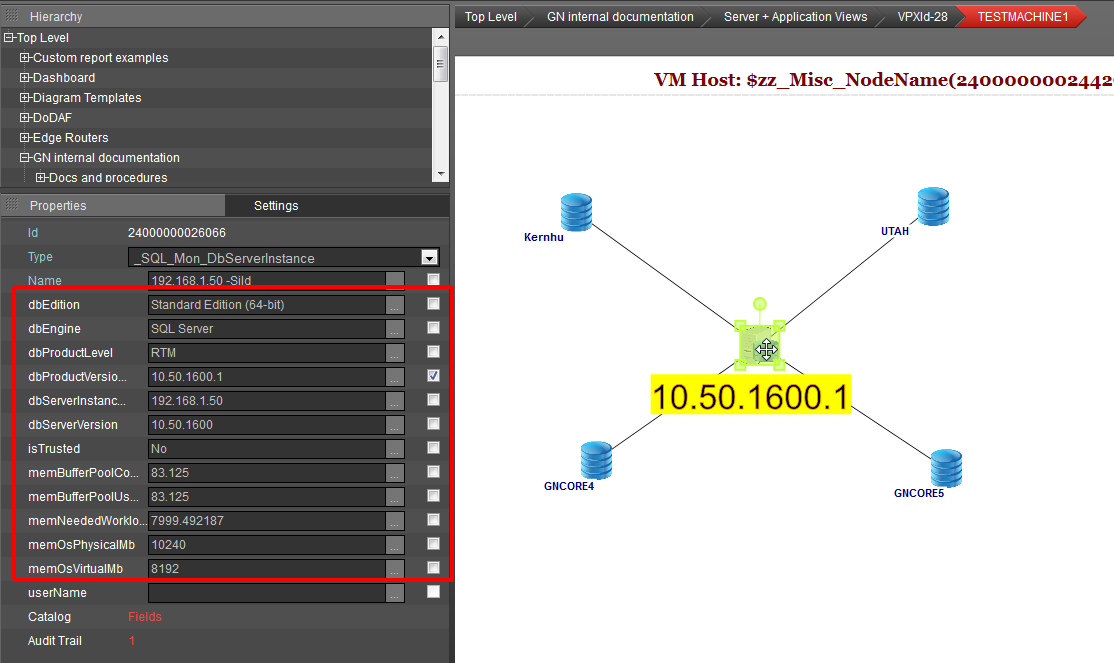1114x663 pixels.
Task: Open the Catalog Fields link
Action: [145, 617]
